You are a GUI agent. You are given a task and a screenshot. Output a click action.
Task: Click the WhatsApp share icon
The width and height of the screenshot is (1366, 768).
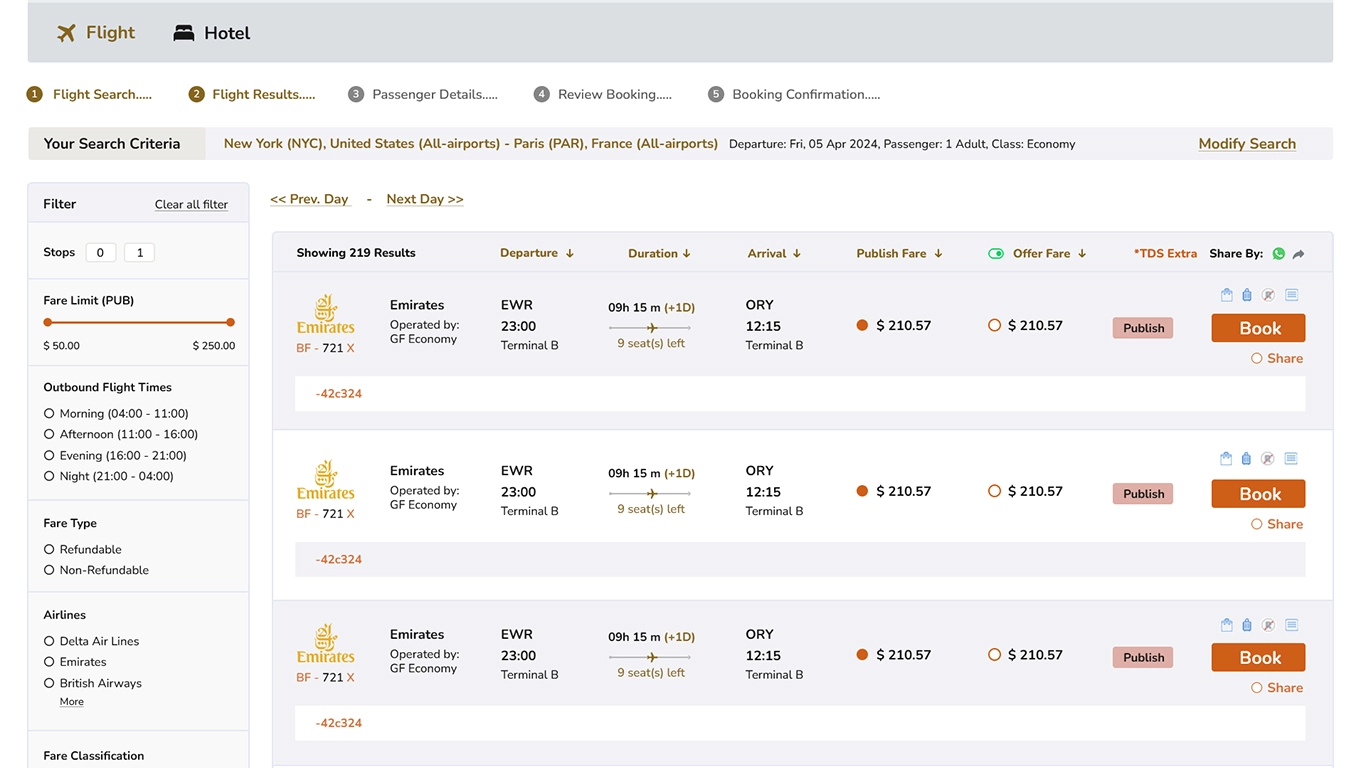tap(1278, 254)
